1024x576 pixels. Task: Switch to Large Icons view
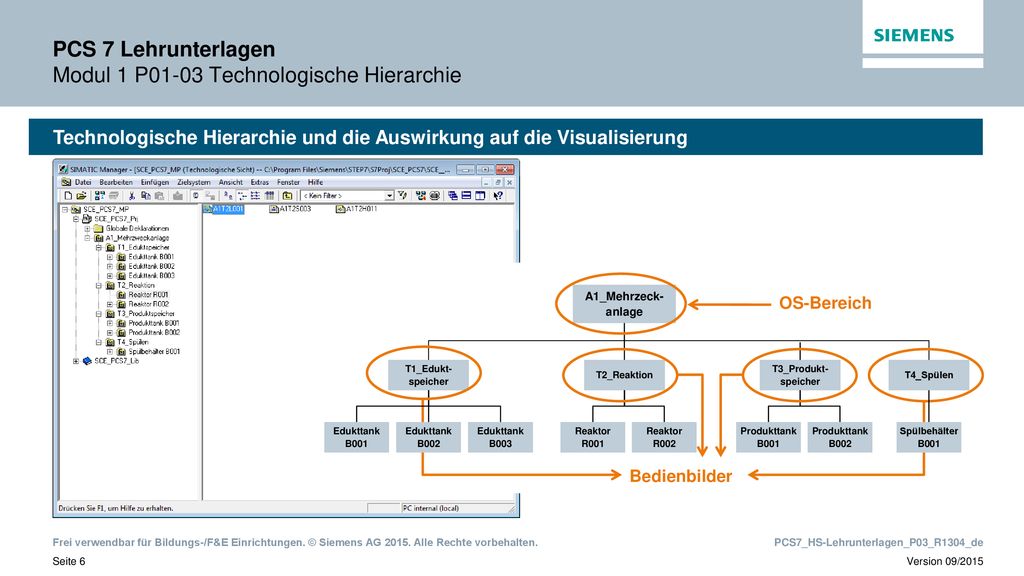tap(228, 195)
